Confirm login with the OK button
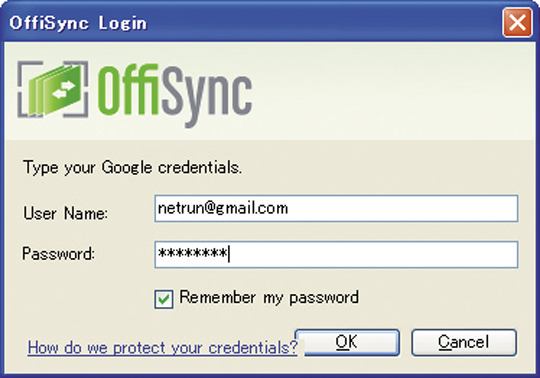Image resolution: width=540 pixels, height=378 pixels. coord(347,343)
